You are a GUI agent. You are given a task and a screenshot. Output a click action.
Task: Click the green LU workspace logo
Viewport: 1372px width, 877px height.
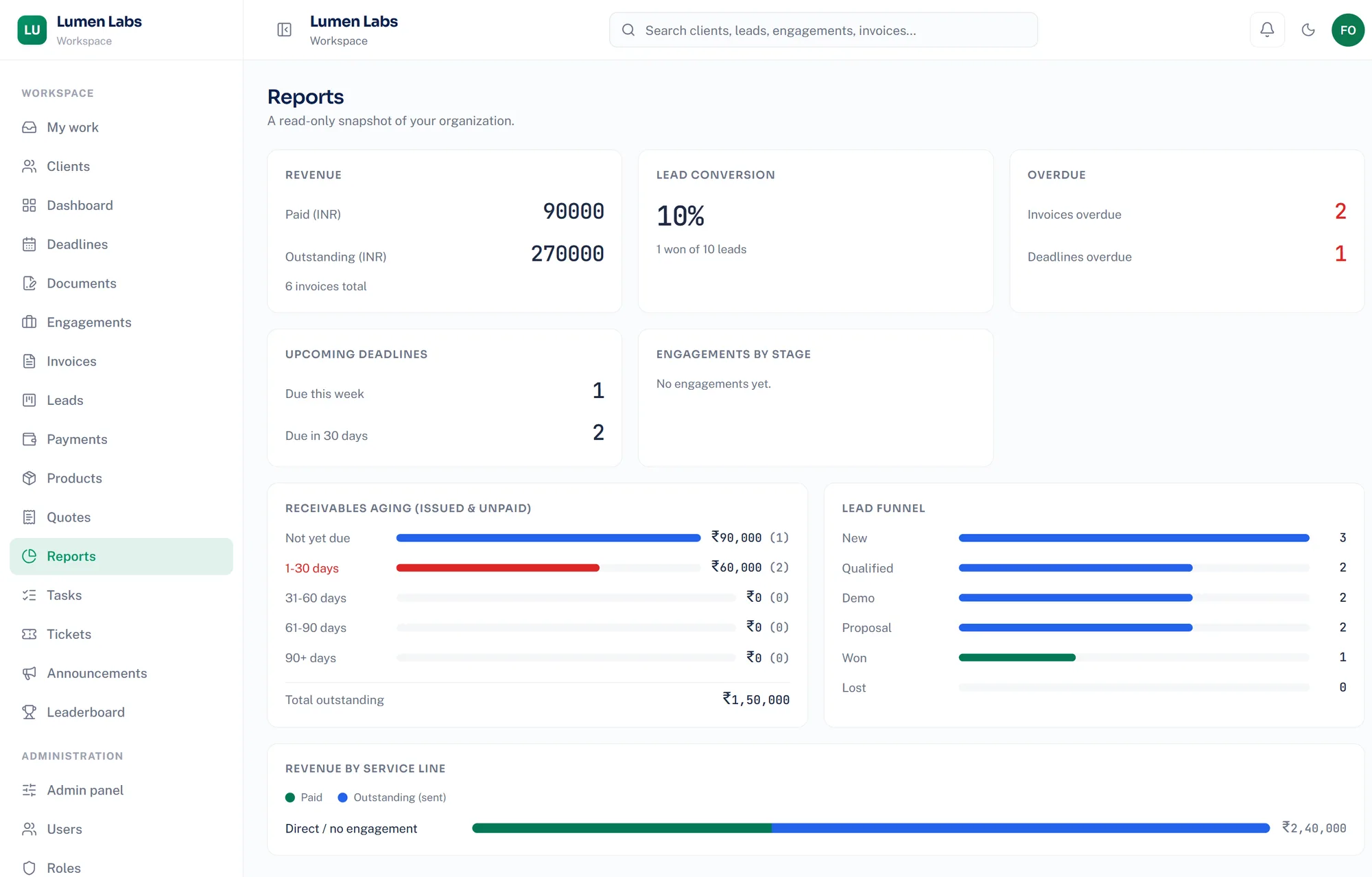[x=32, y=30]
